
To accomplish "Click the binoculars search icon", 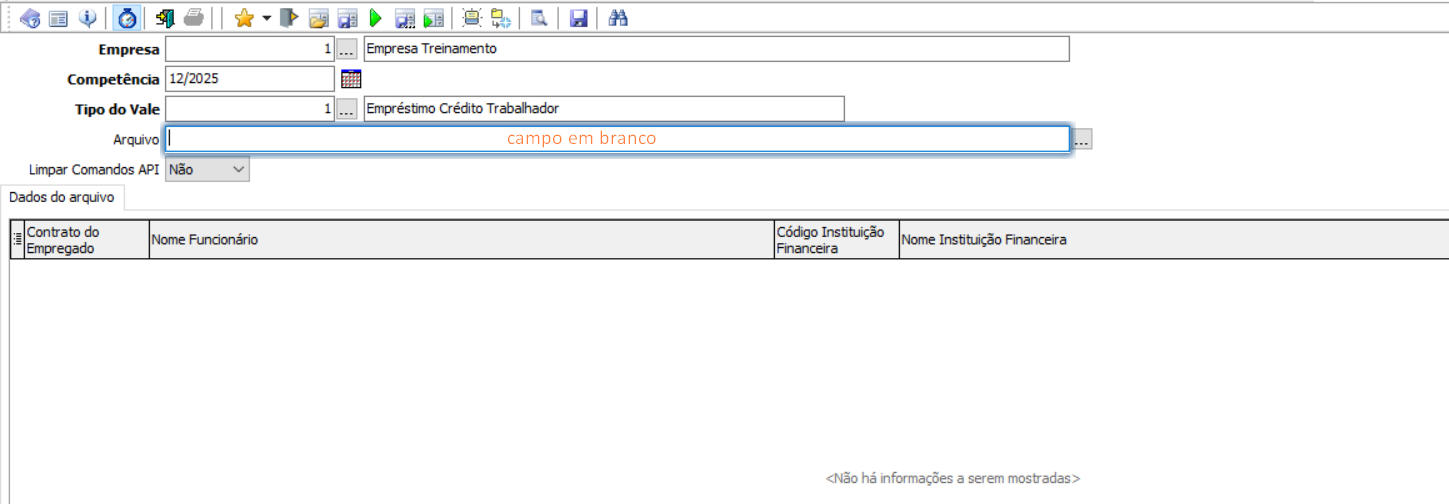I will tap(618, 18).
